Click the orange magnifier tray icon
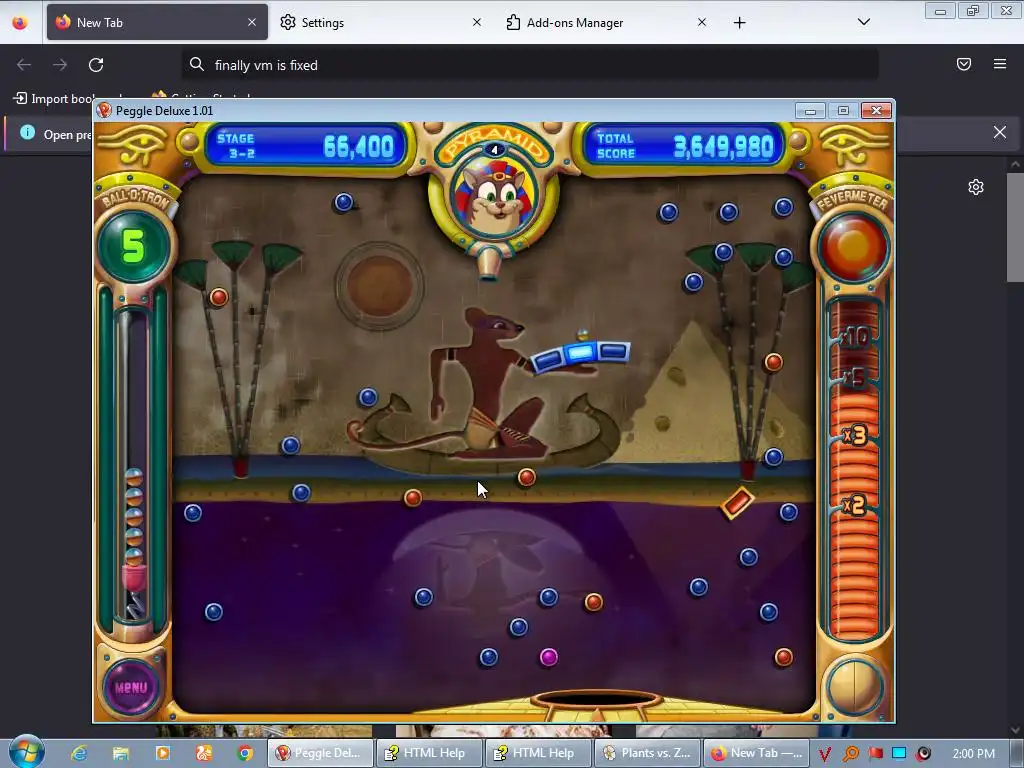The image size is (1024, 768). click(850, 754)
